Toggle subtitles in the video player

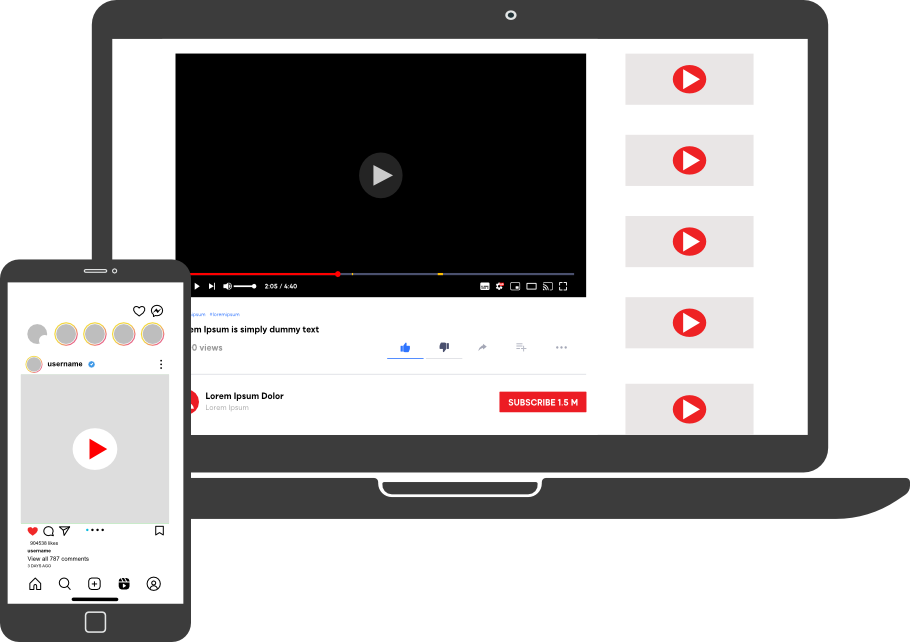point(485,286)
